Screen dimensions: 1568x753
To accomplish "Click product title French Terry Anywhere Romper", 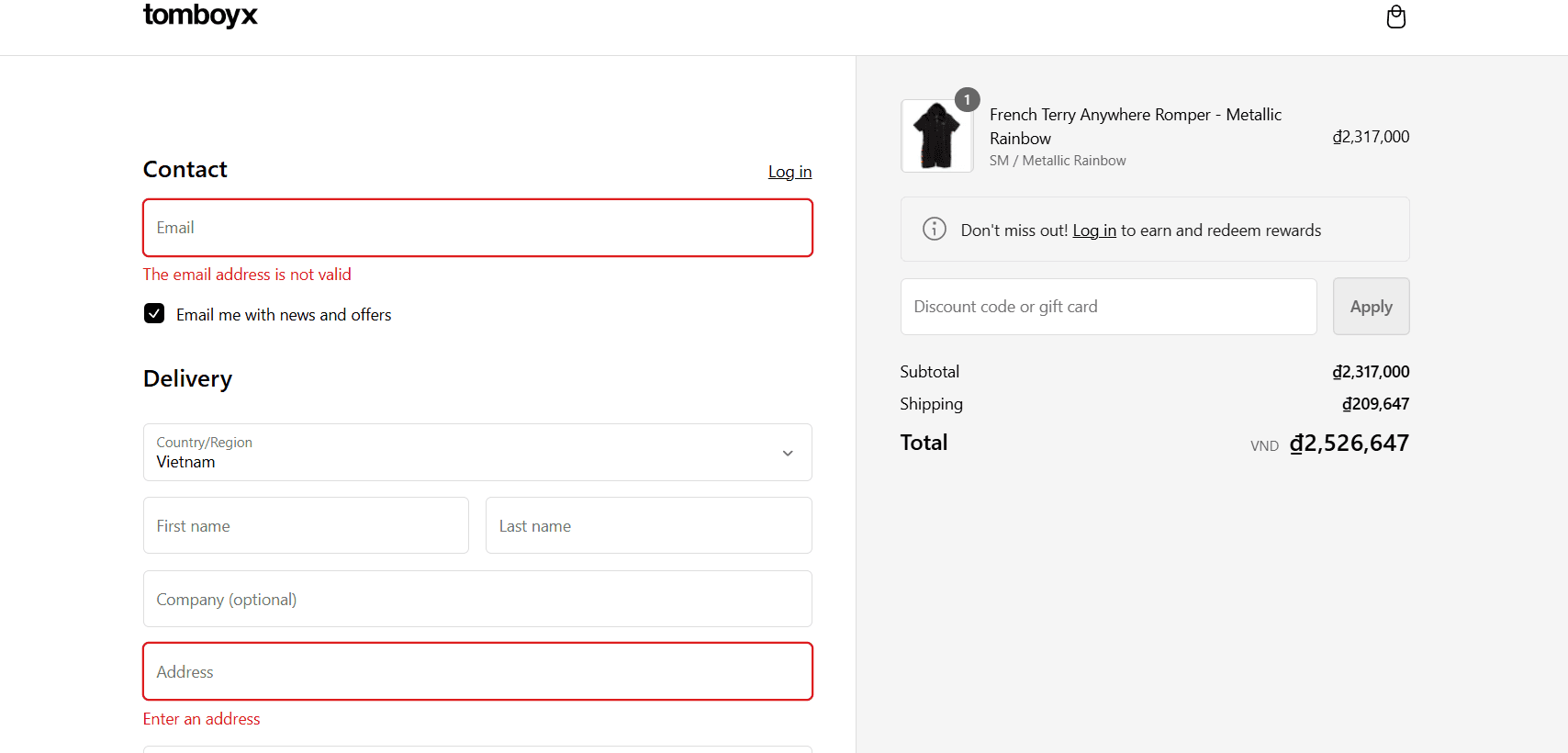I will pyautogui.click(x=1136, y=127).
